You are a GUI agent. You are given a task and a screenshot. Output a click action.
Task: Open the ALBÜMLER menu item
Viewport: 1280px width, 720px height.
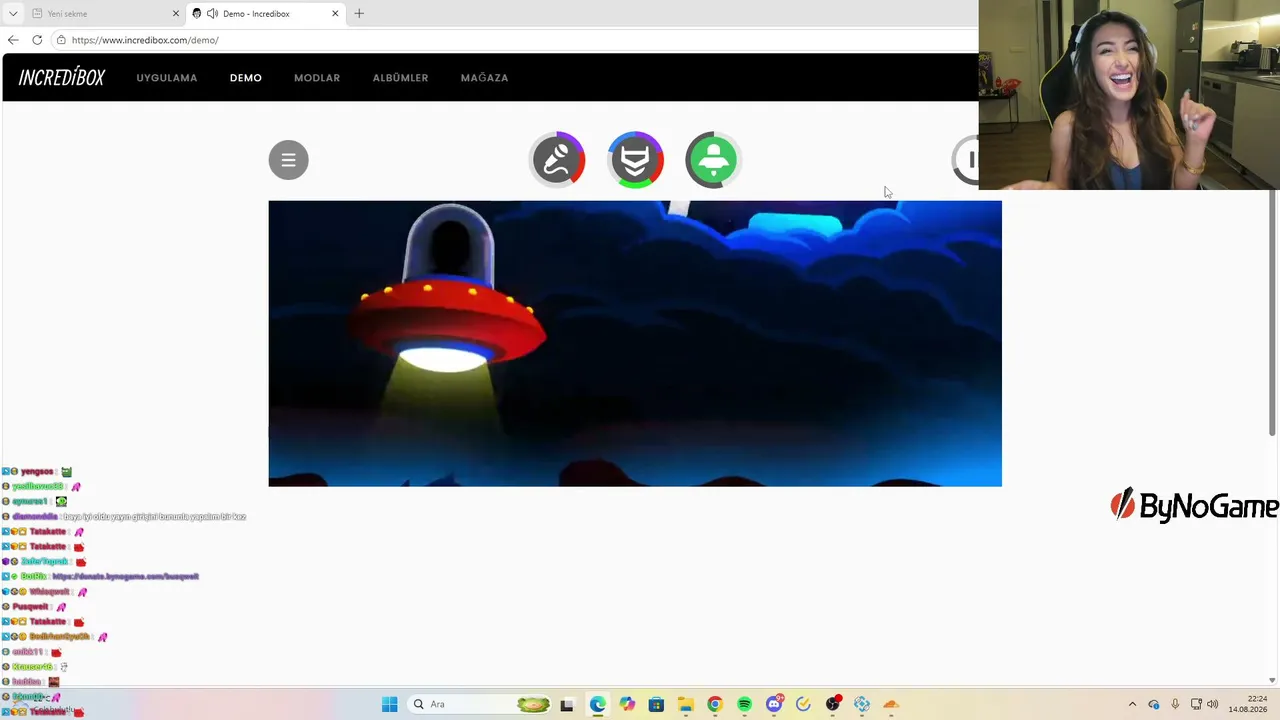(400, 78)
